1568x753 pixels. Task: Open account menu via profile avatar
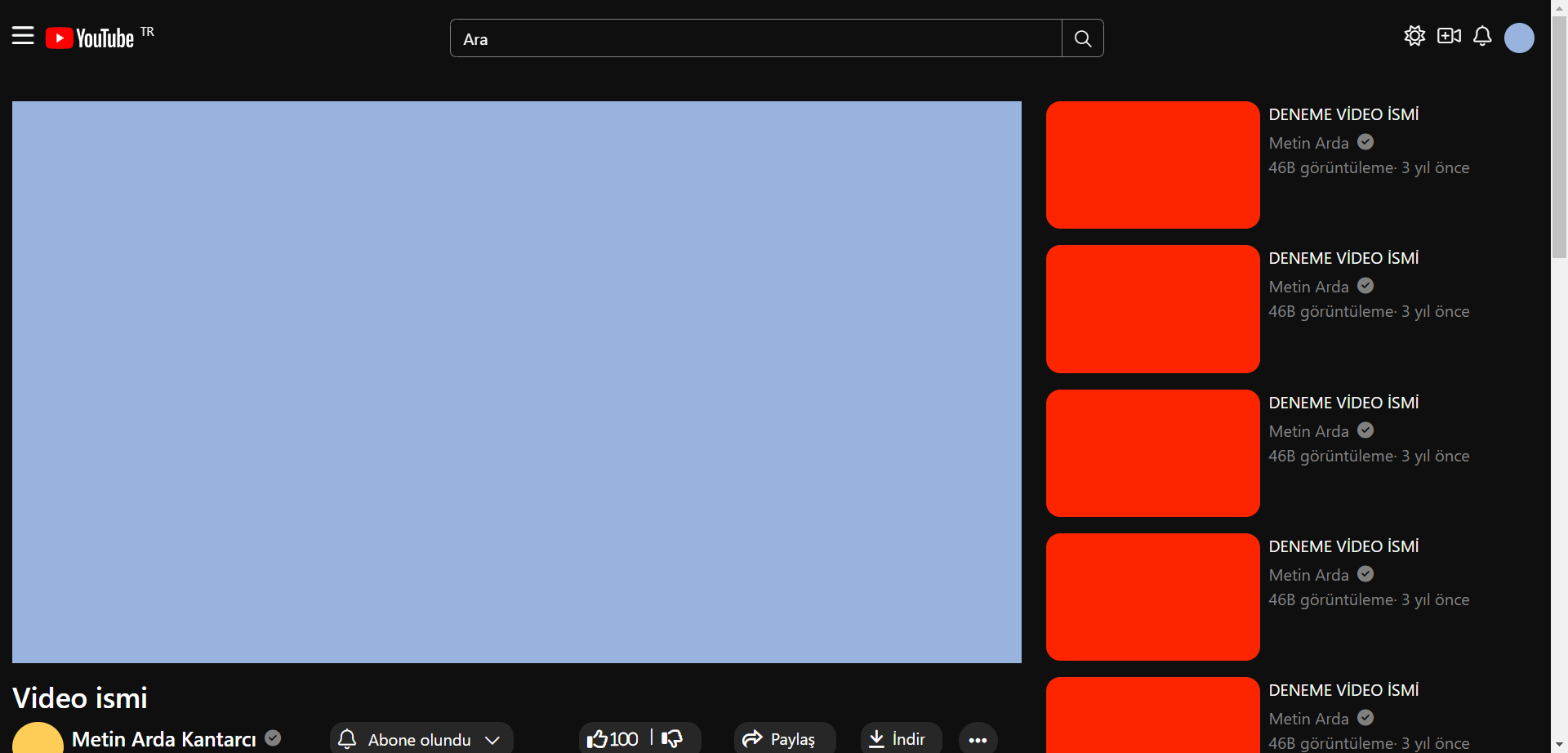[x=1520, y=38]
